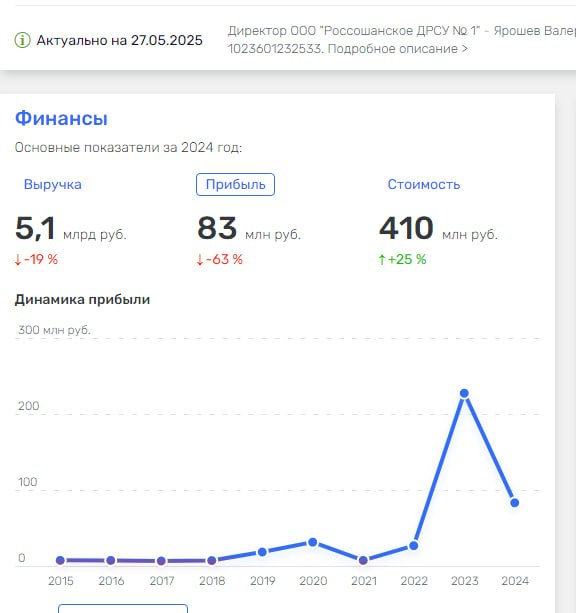Click the outlined button below the chart

click(x=123, y=609)
